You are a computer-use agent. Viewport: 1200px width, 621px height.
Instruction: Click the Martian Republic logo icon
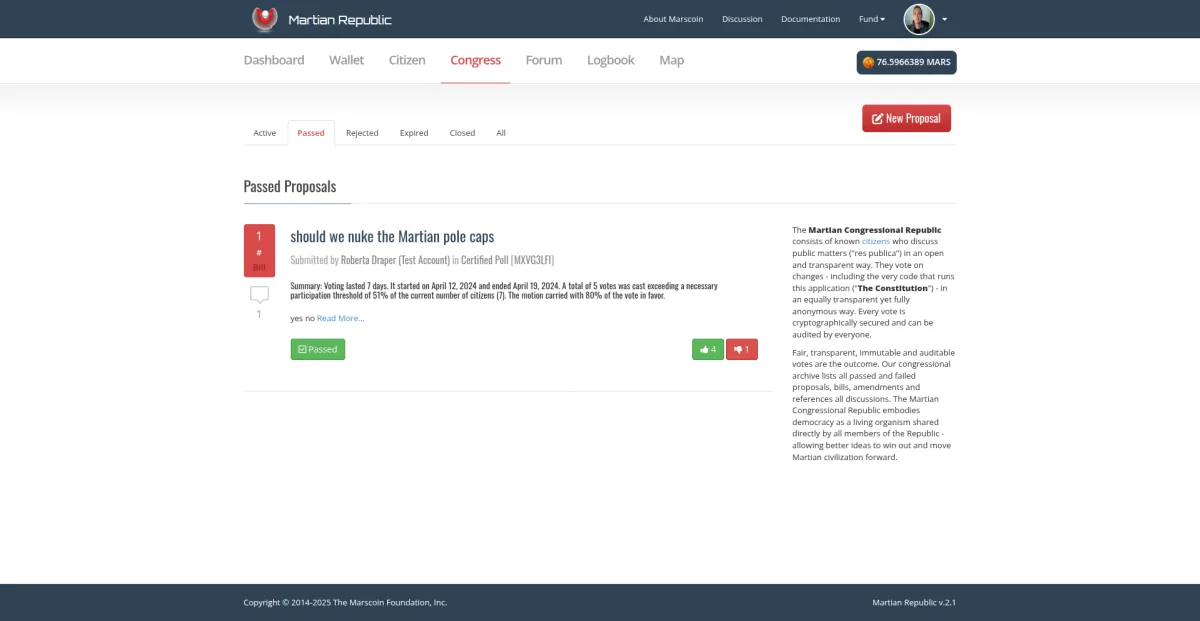tap(264, 19)
